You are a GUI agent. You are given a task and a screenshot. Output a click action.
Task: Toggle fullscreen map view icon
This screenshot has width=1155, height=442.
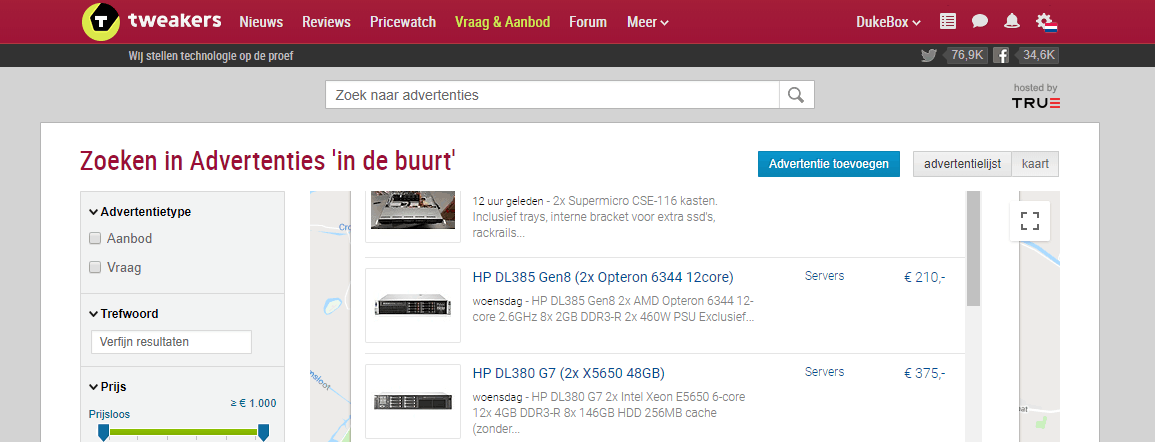[1030, 221]
